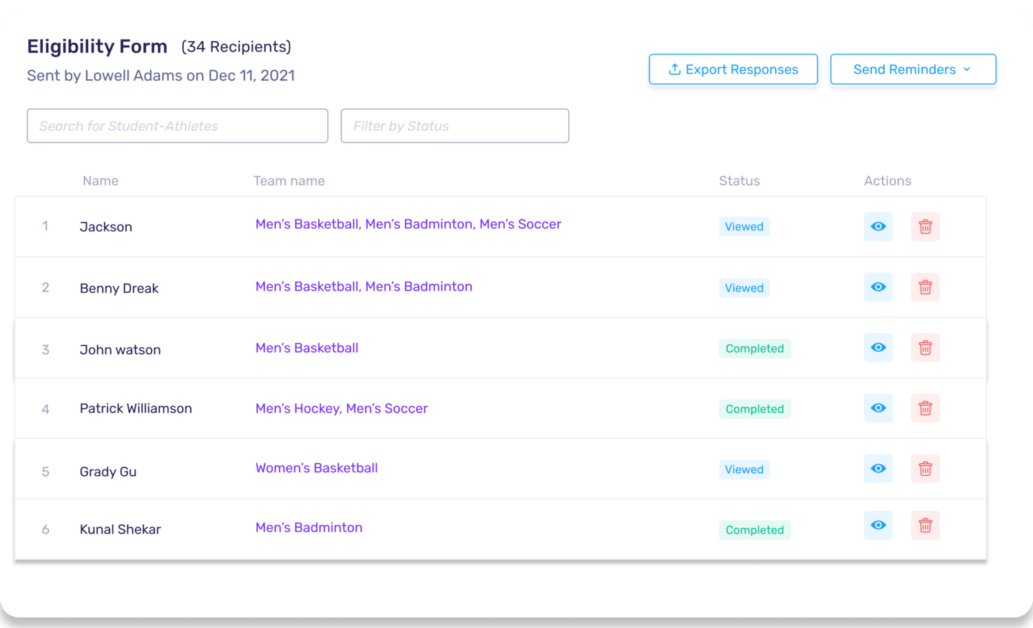Open Grady Gu's response preview

click(878, 468)
